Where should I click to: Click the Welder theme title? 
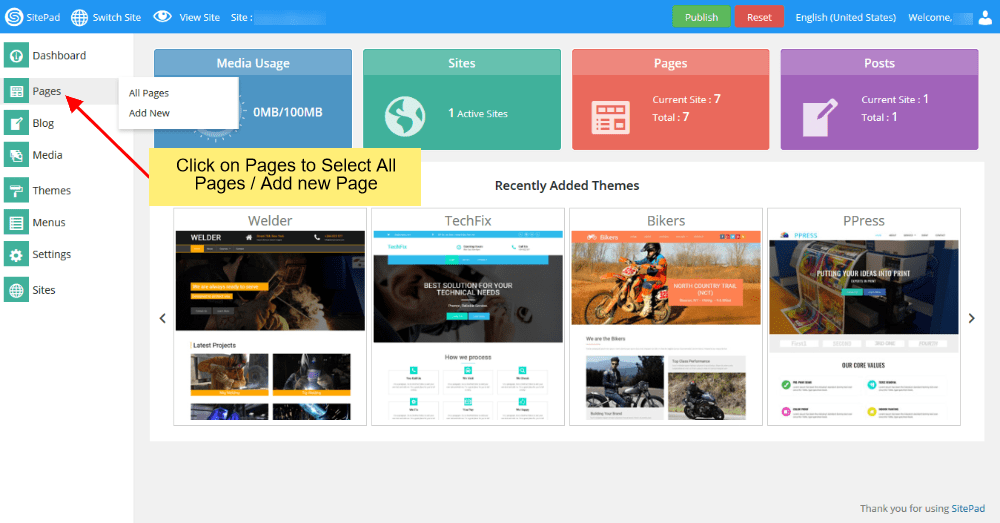[270, 221]
